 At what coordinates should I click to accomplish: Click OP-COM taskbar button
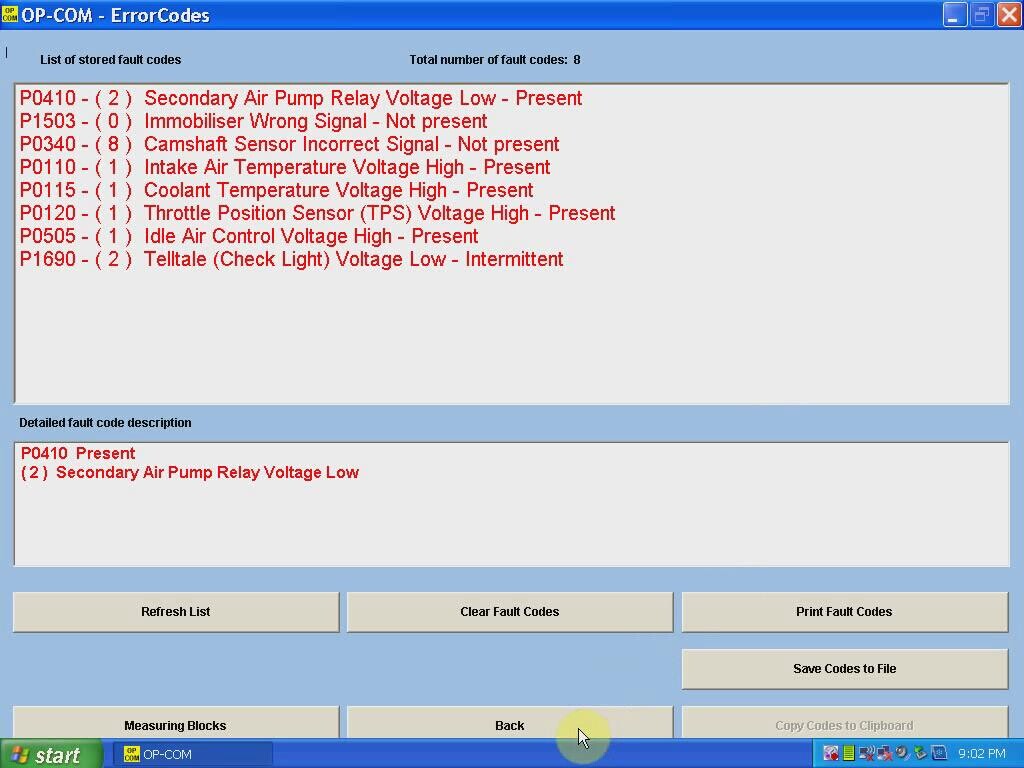click(x=192, y=754)
